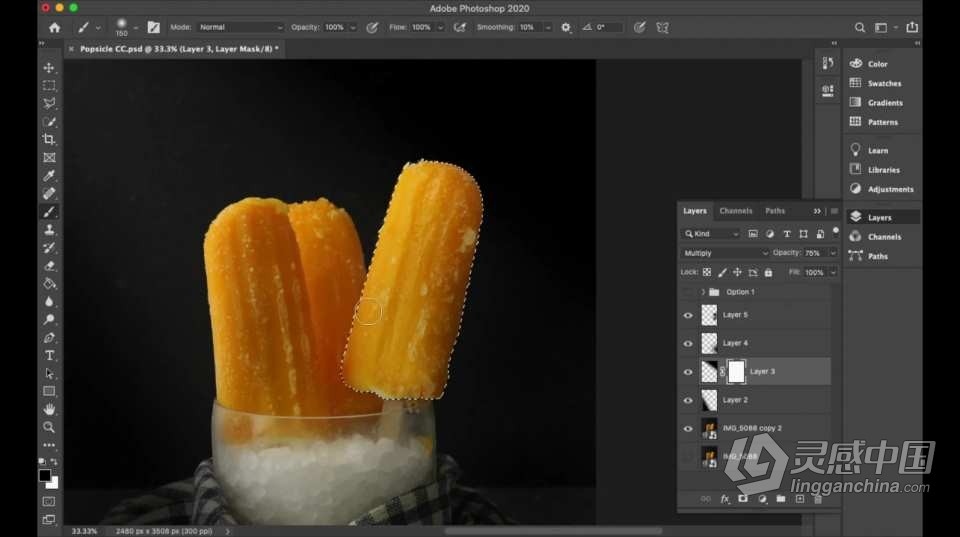Open the Layers panel flyout menu

(x=834, y=211)
